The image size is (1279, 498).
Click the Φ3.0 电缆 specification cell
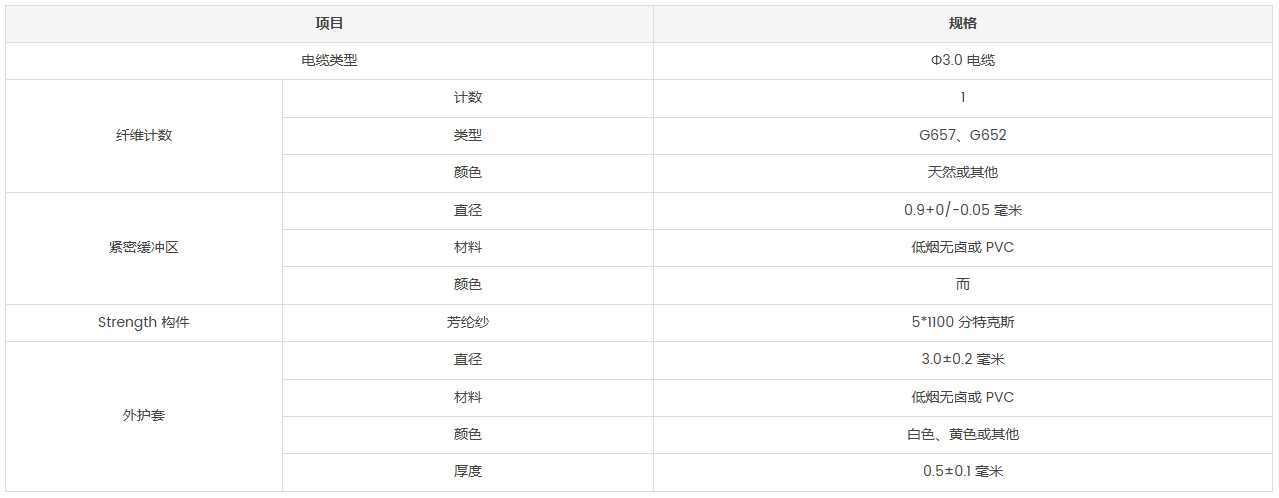(962, 60)
